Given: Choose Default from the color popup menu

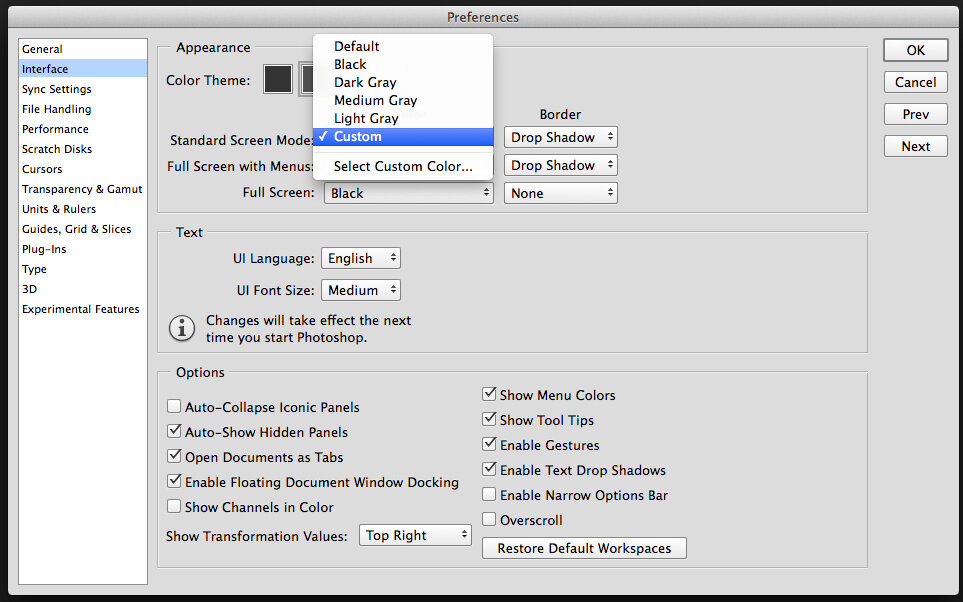Looking at the screenshot, I should coord(403,46).
